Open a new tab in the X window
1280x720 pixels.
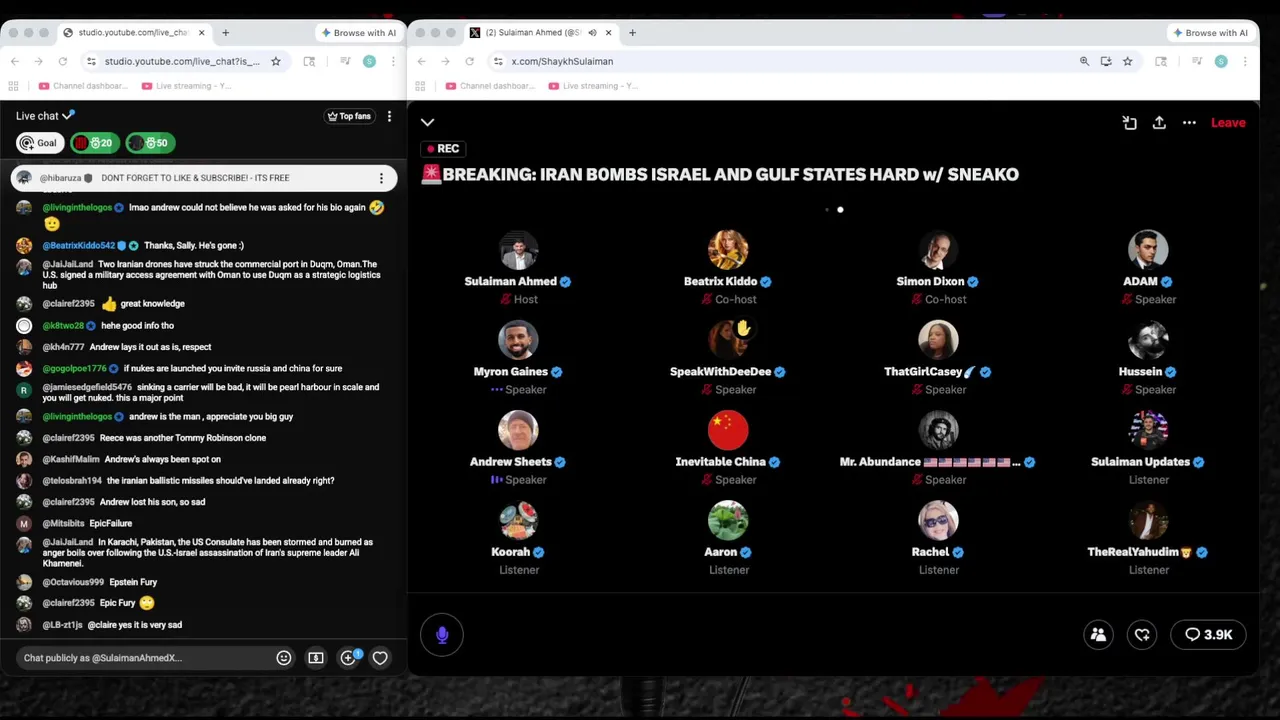pos(632,33)
